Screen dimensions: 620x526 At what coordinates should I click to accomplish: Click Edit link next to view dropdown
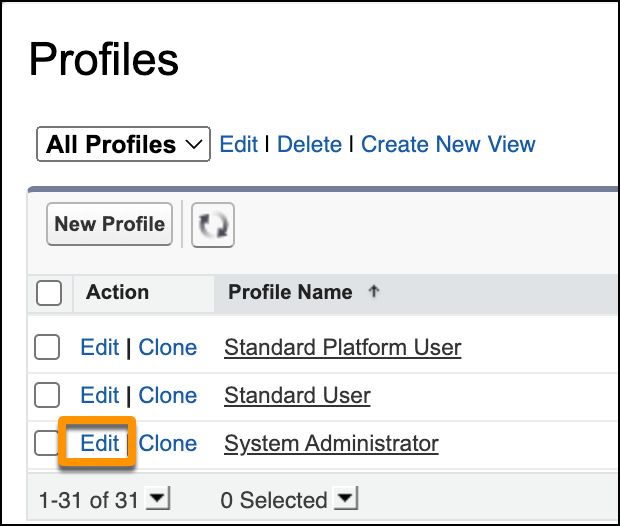coord(238,144)
